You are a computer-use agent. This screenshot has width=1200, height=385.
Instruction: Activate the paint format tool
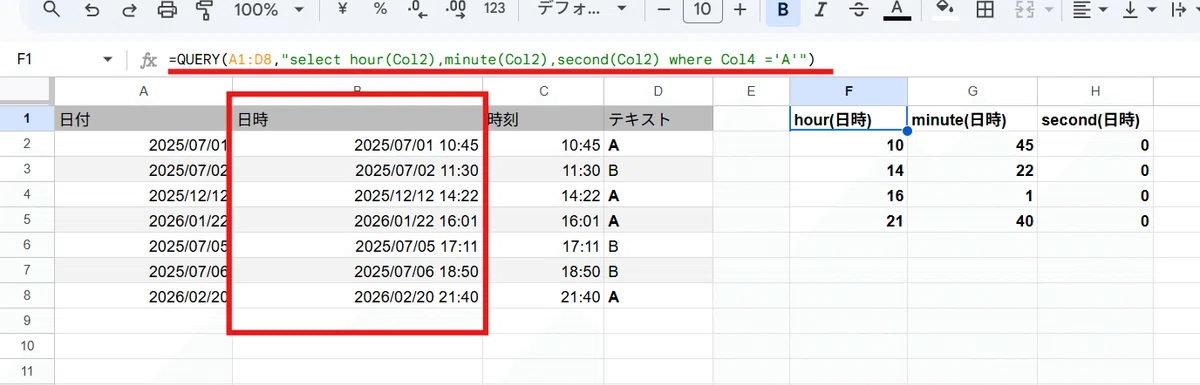point(205,10)
